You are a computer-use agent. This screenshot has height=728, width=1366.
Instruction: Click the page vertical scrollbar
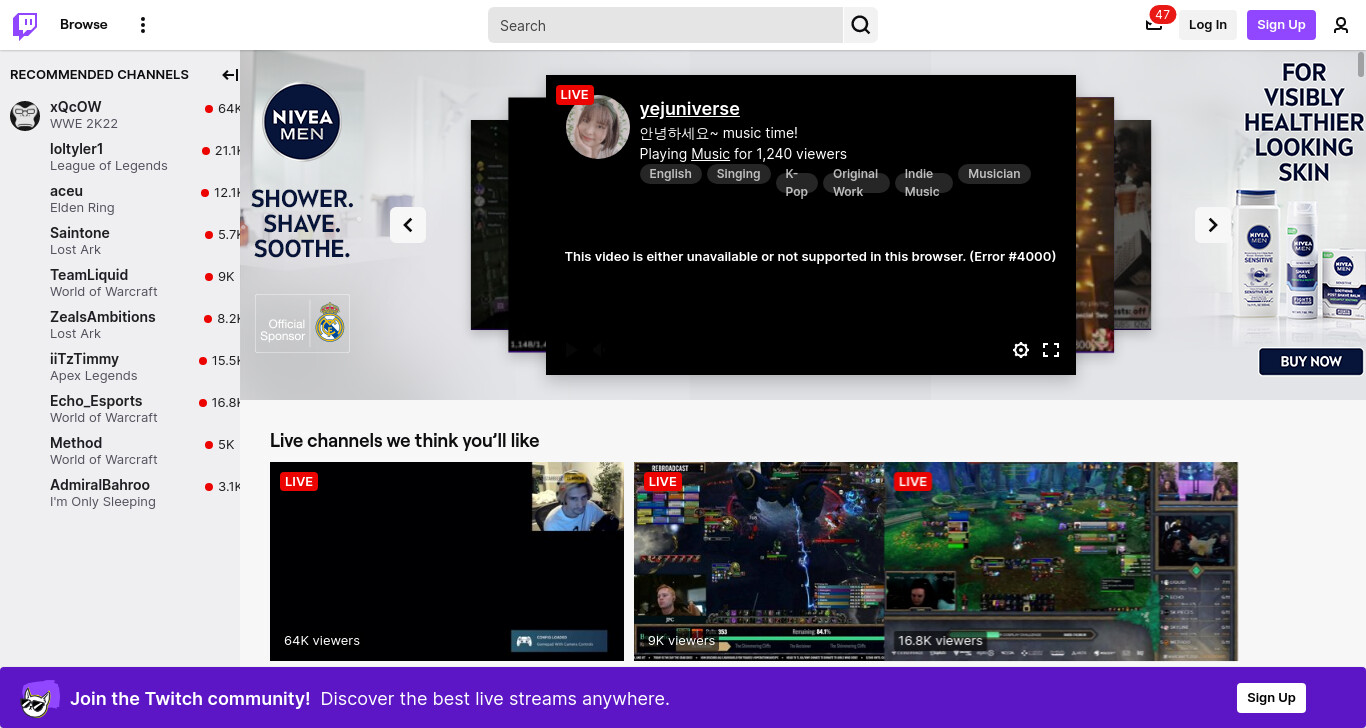[x=1361, y=63]
